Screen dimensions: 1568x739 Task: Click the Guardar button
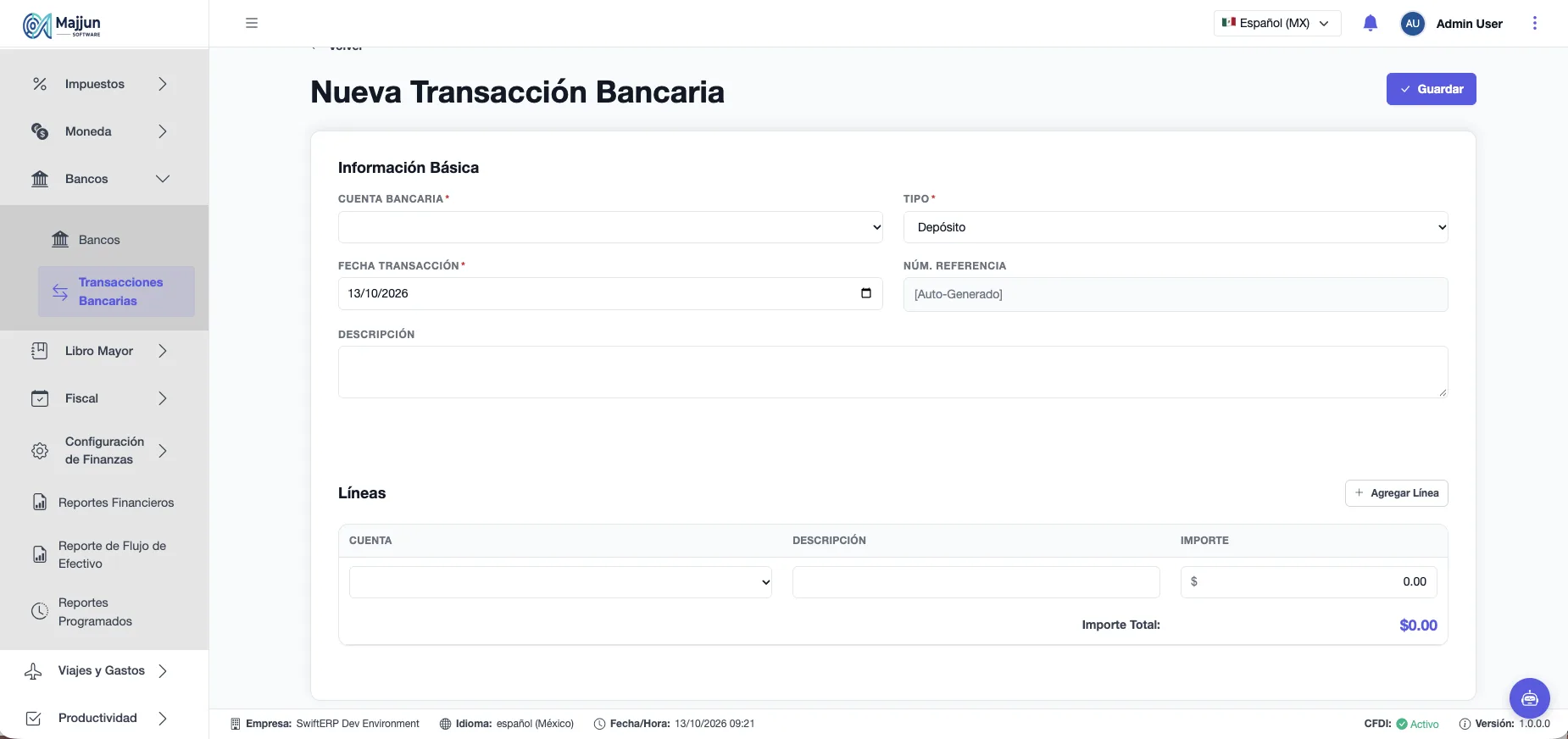click(x=1431, y=89)
